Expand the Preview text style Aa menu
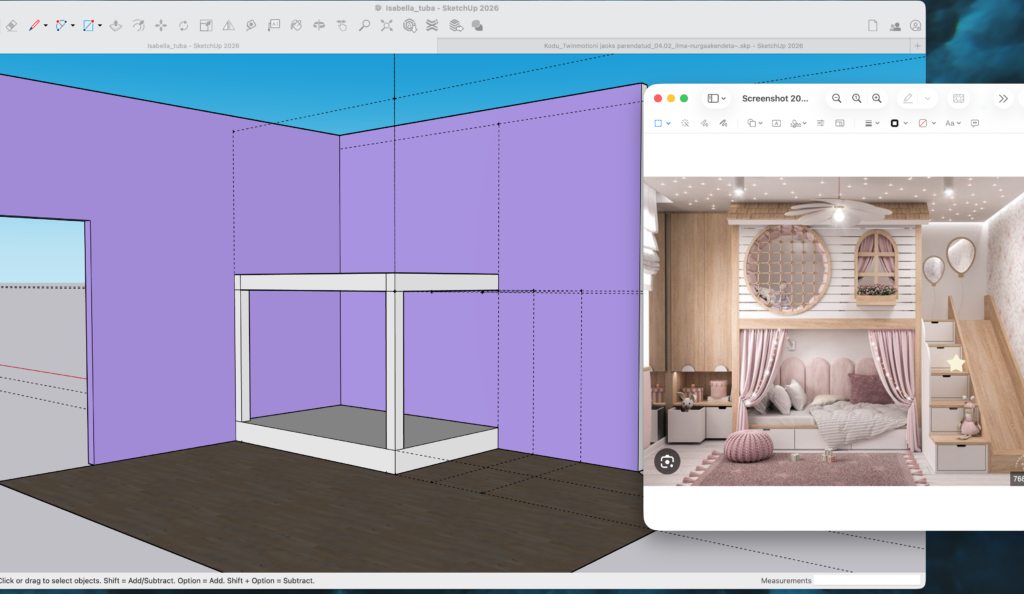The width and height of the screenshot is (1024, 594). pyautogui.click(x=952, y=123)
